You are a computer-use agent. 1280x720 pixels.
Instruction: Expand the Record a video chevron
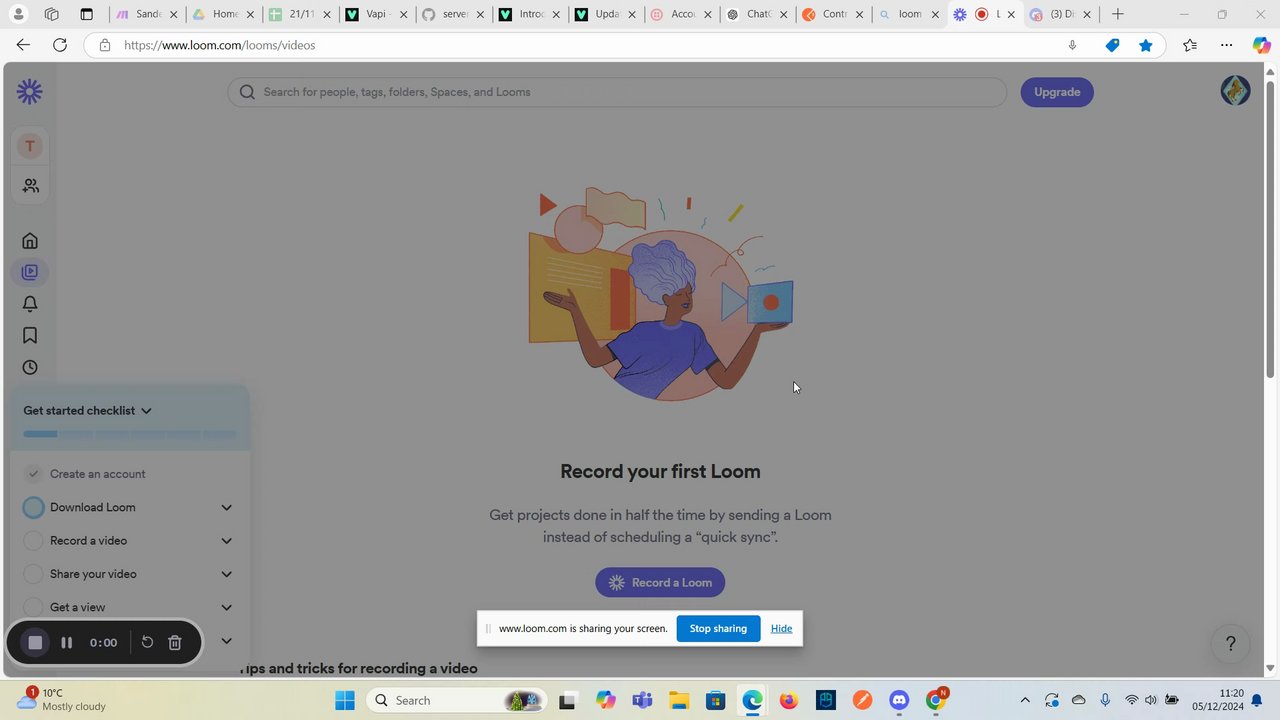pos(227,541)
